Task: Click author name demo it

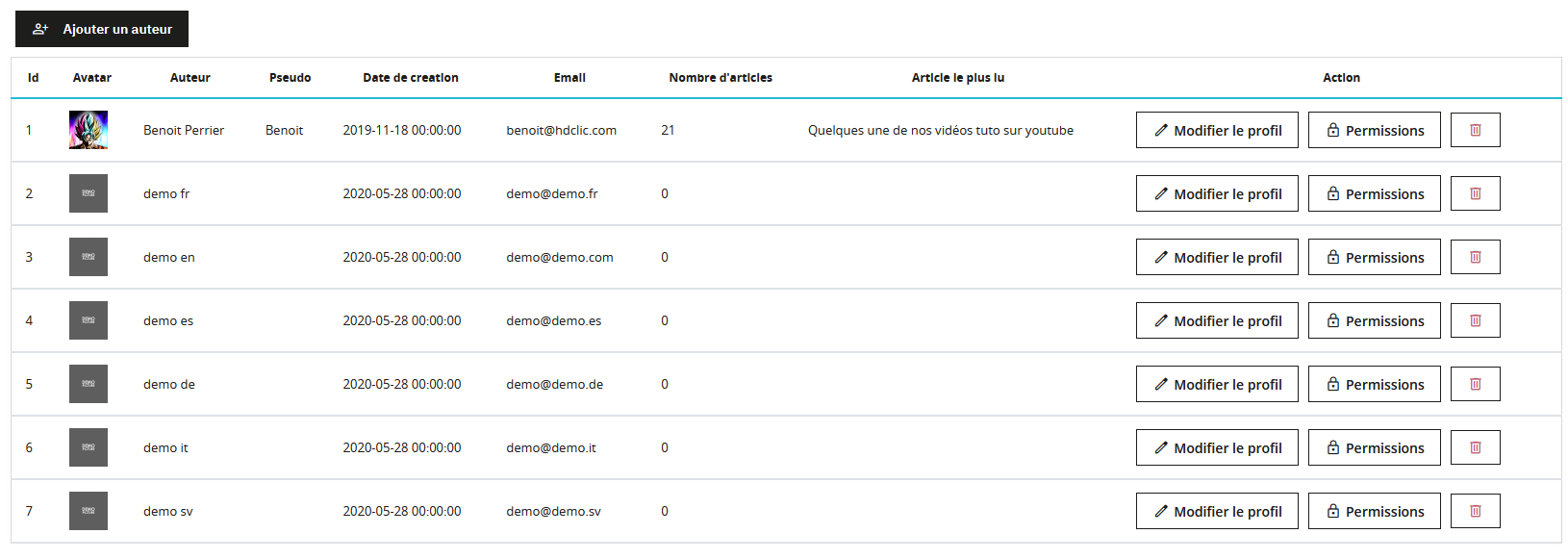Action: (165, 447)
